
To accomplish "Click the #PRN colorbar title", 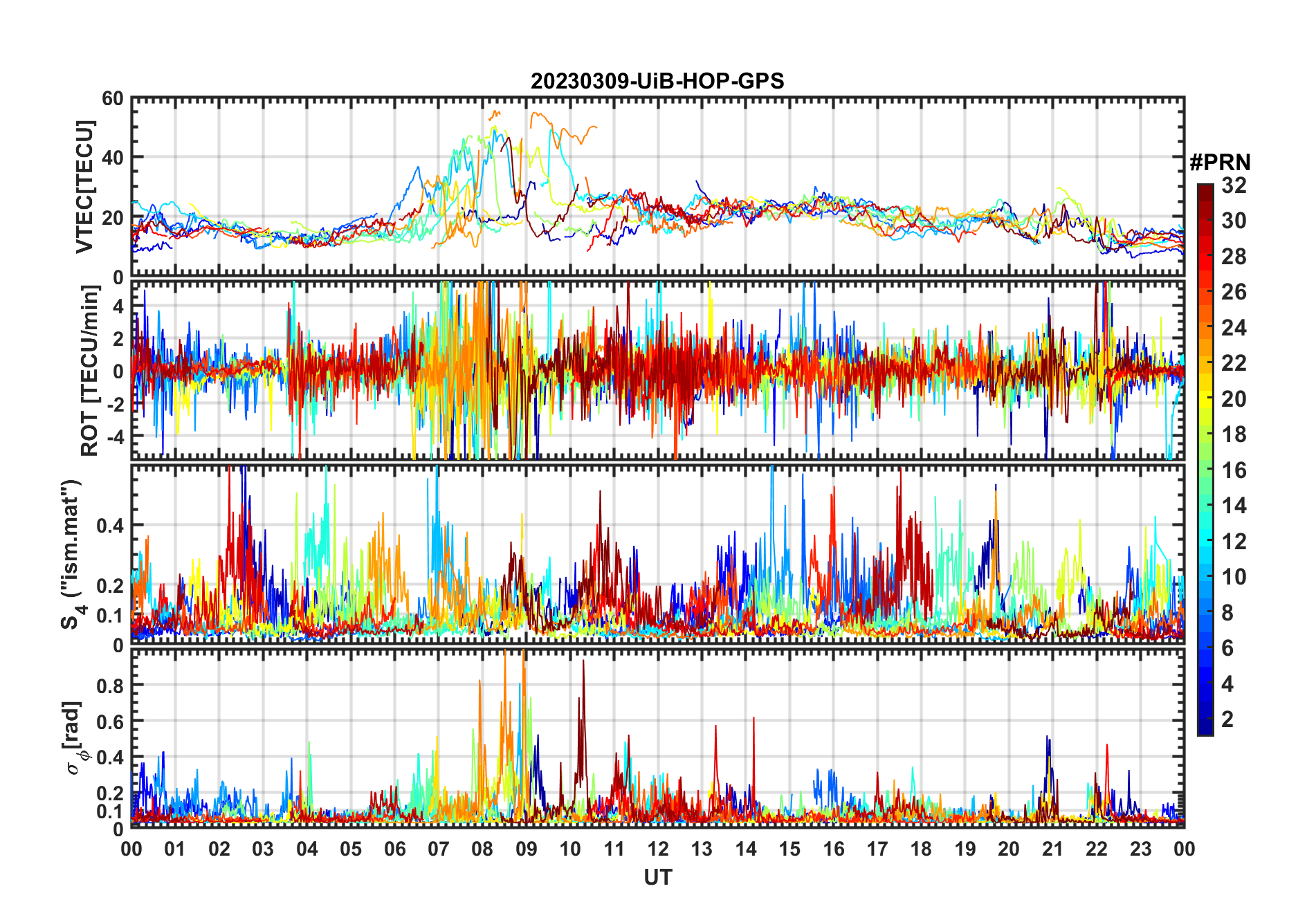I will pos(1220,162).
